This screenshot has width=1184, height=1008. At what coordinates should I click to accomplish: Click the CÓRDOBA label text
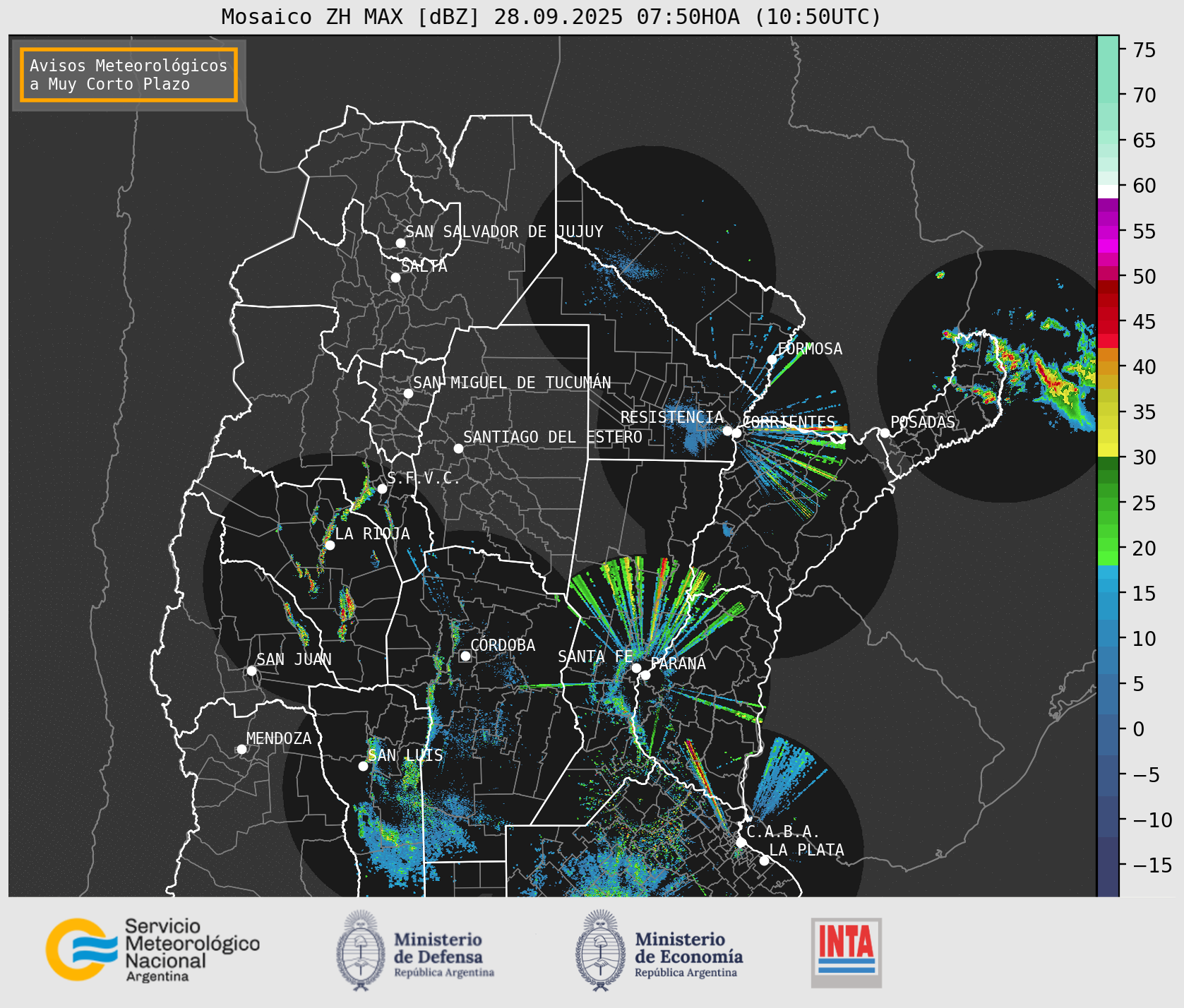[x=503, y=645]
